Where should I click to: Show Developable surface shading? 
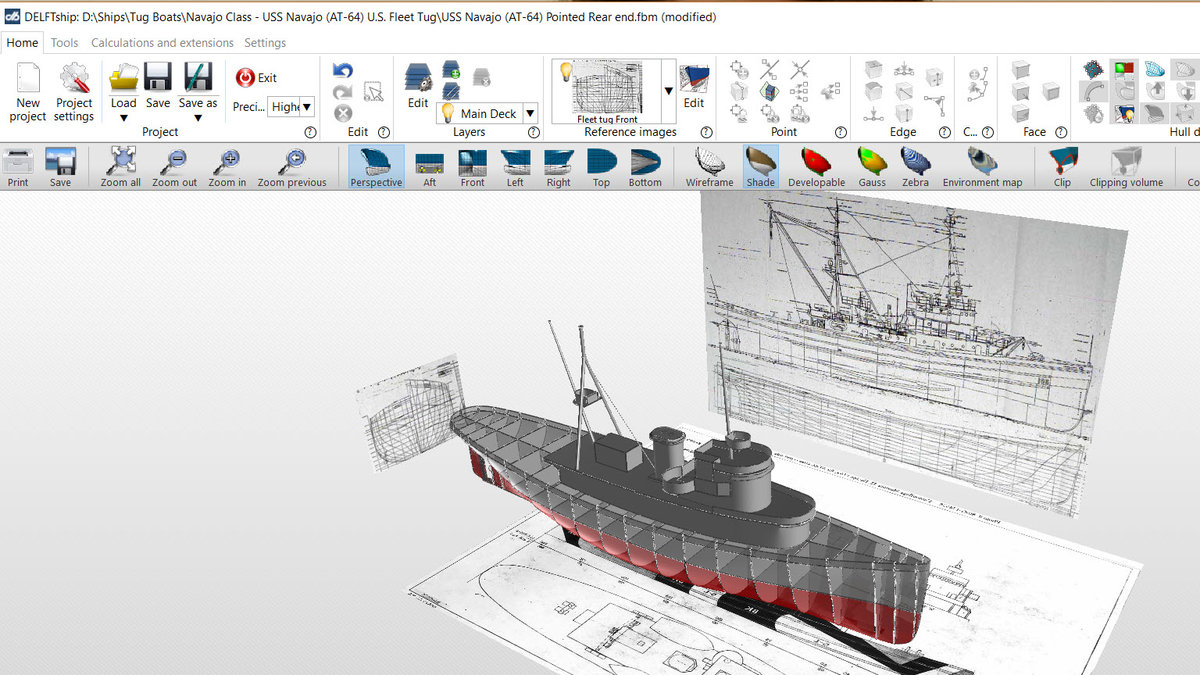[x=816, y=167]
